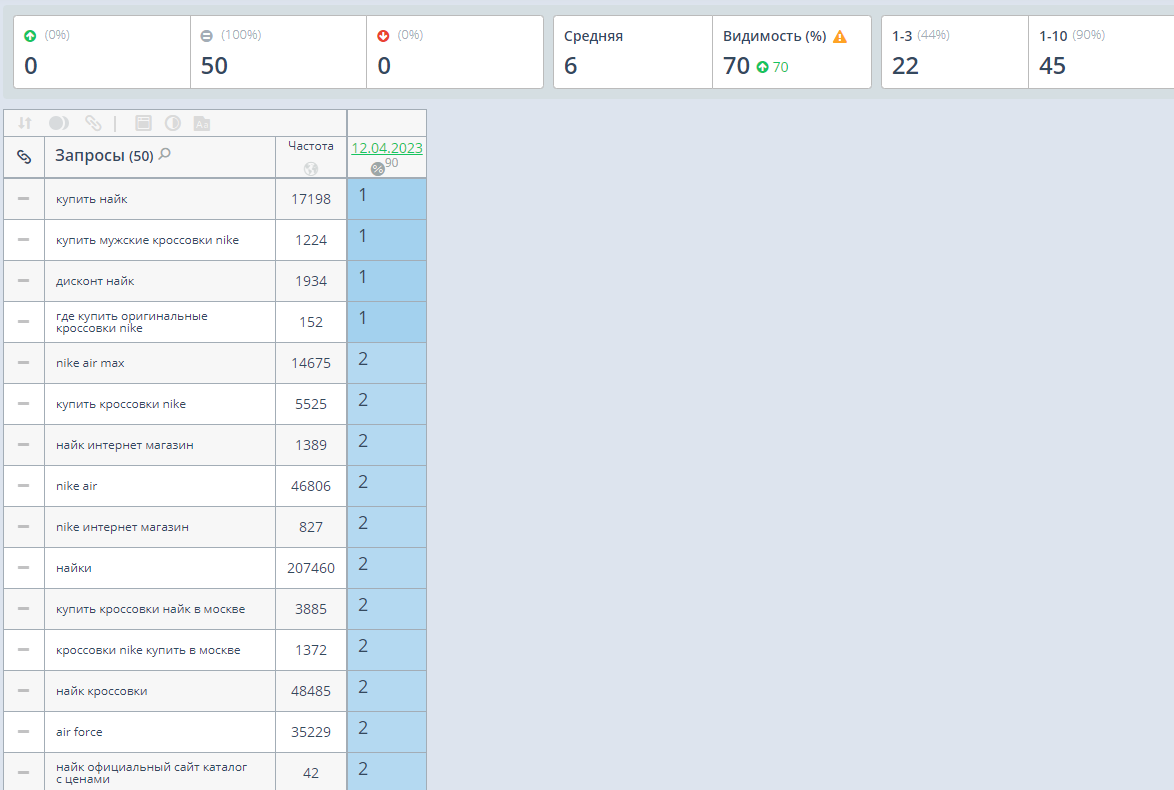This screenshot has height=790, width=1174.
Task: Select query 'купить найк'
Action: click(91, 199)
